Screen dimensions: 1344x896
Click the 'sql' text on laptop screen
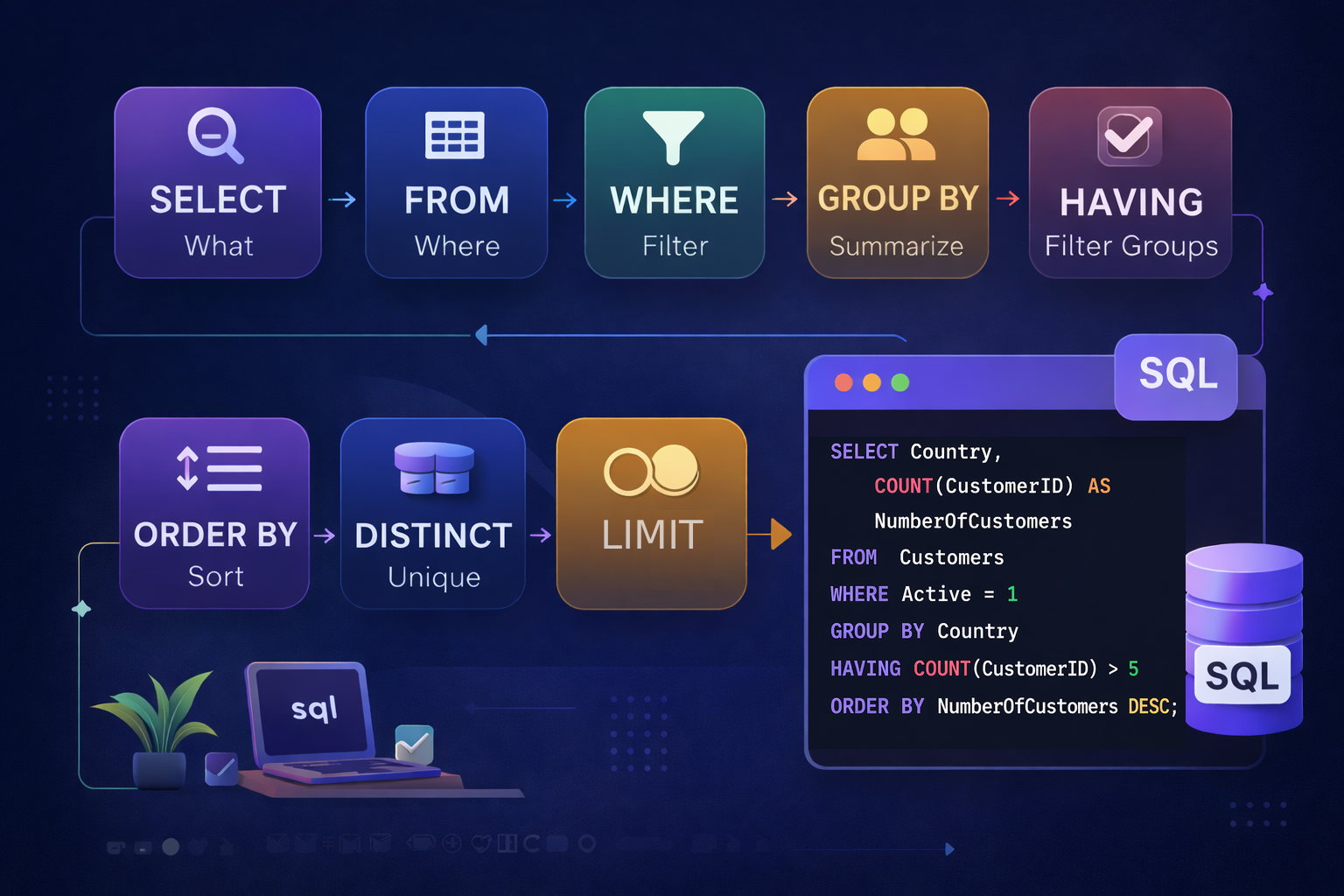[314, 709]
